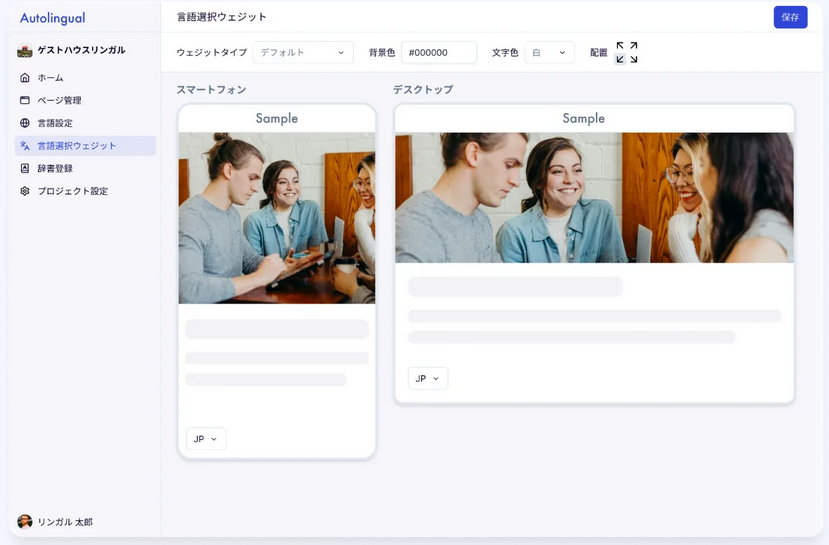Open the 言語設定 menu item
The width and height of the screenshot is (829, 545).
55,123
